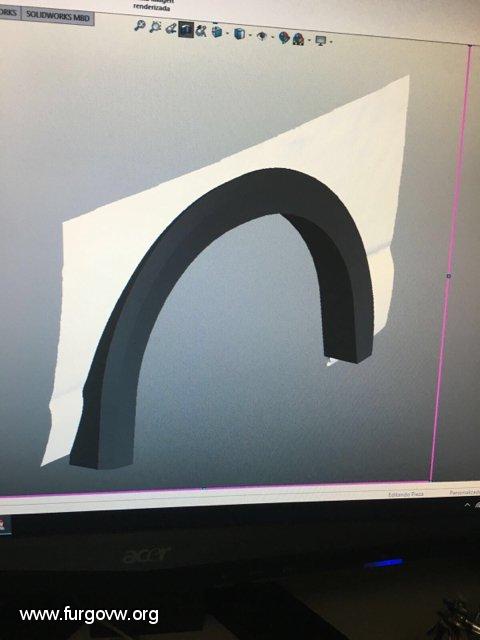Click the Apply Scene icon
This screenshot has height=640, width=480.
[x=298, y=39]
